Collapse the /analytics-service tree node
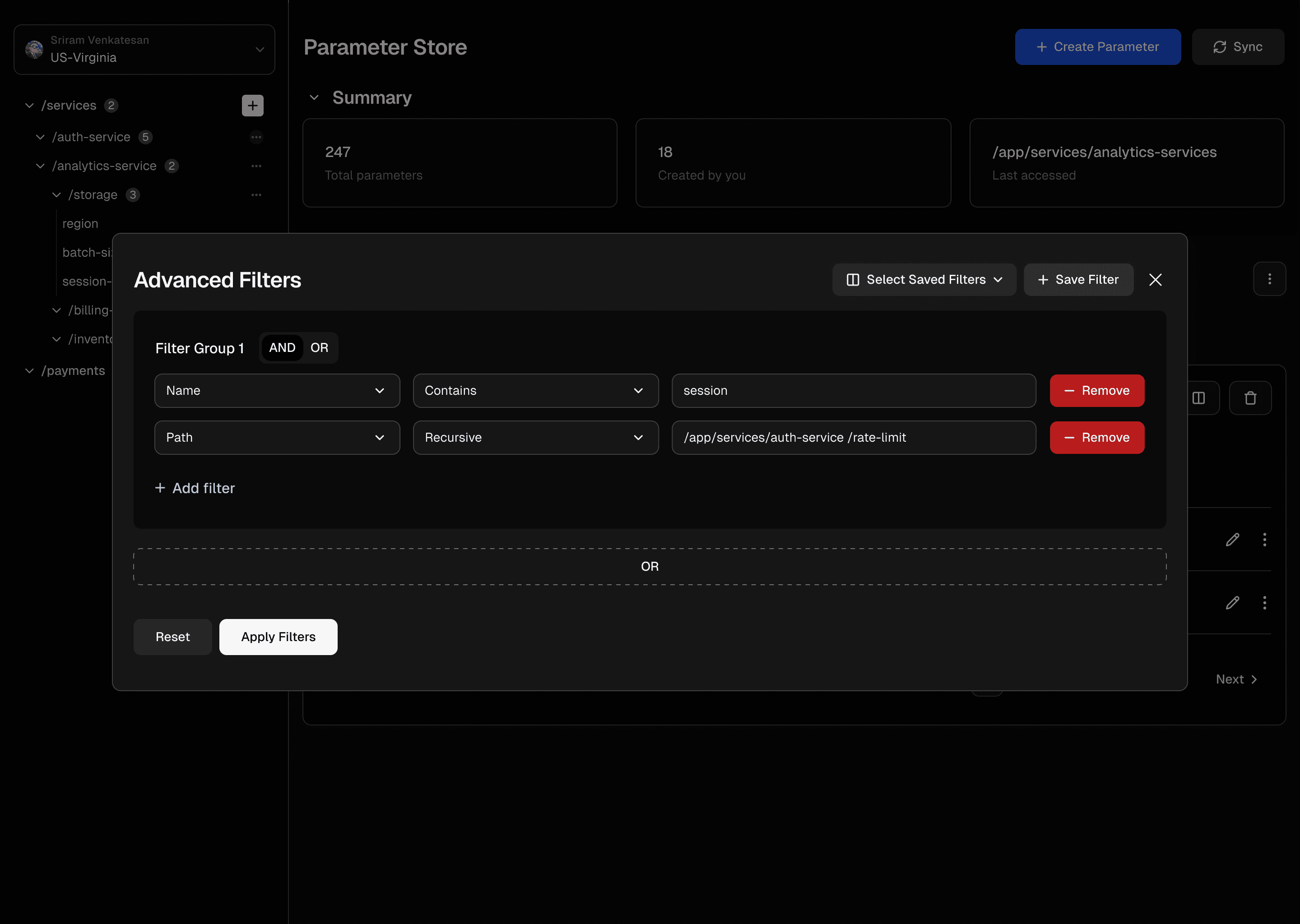Viewport: 1300px width, 924px height. click(x=41, y=166)
